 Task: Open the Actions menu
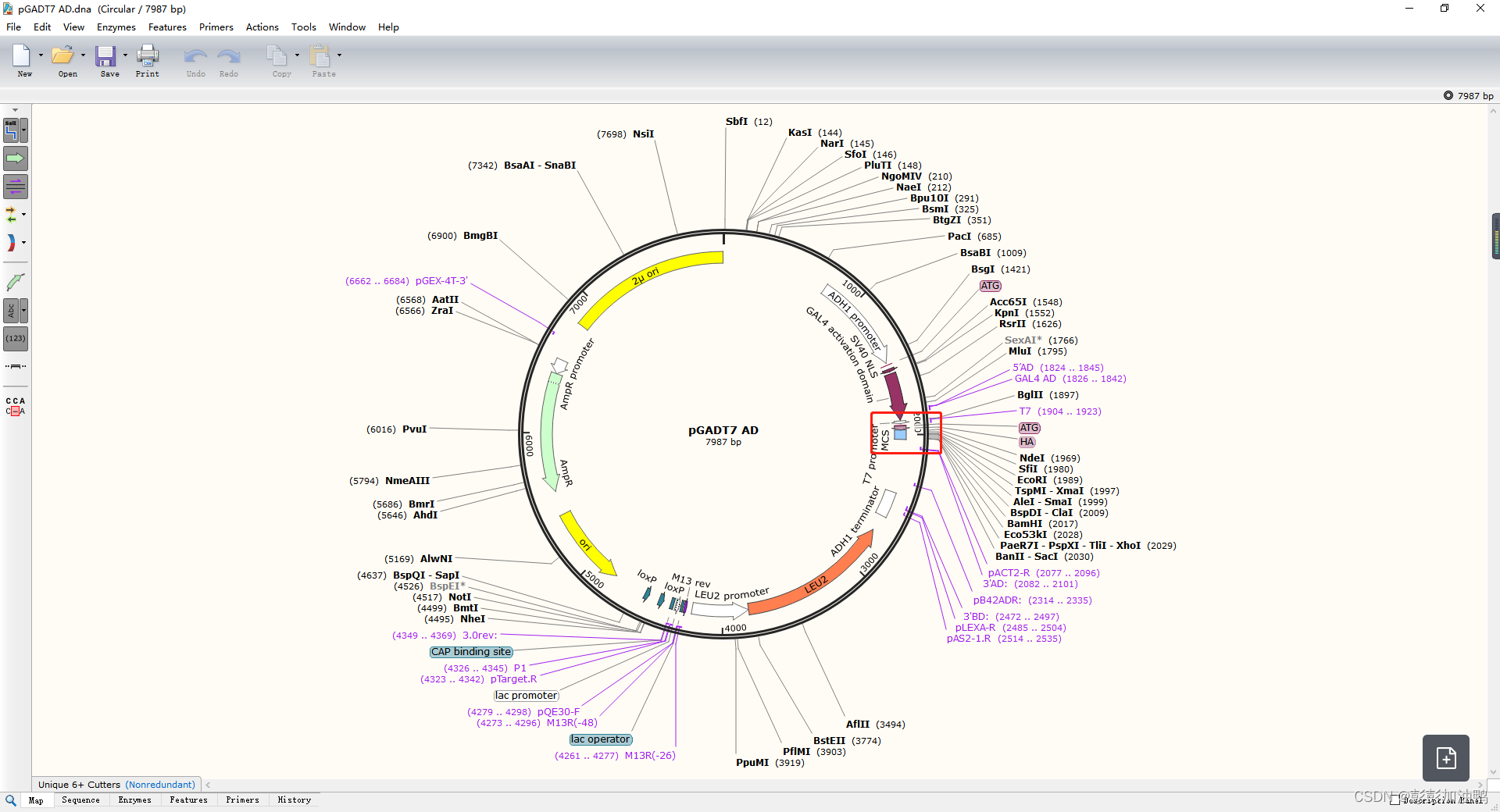[262, 27]
